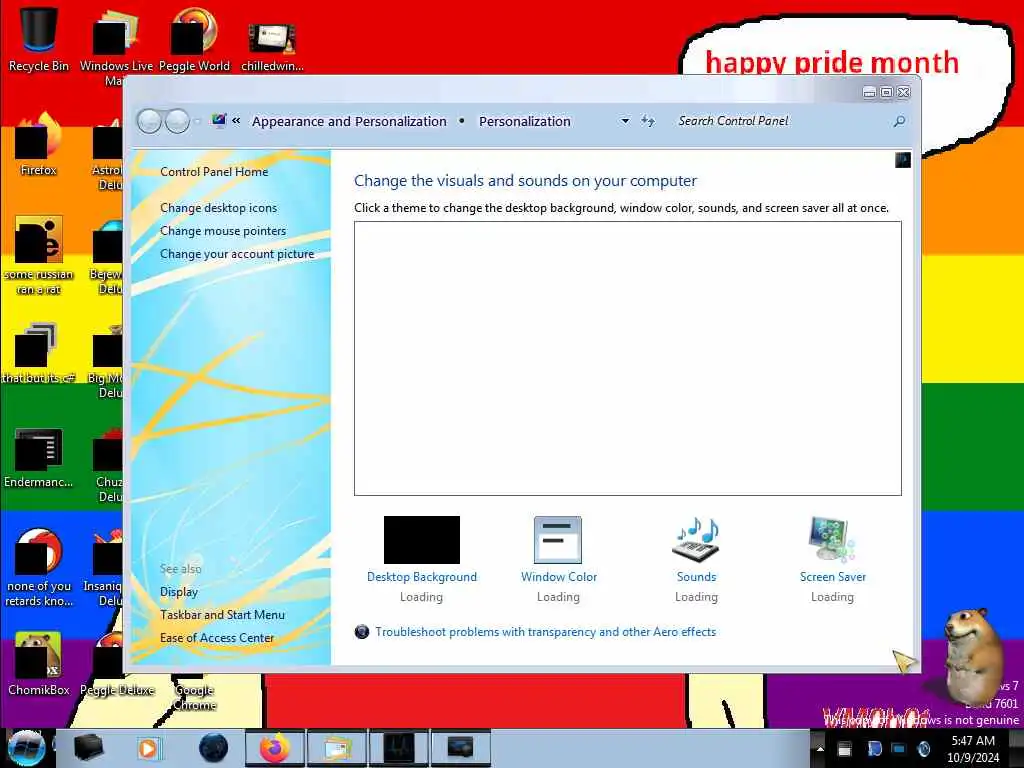The image size is (1024, 768).
Task: Click media player taskbar icon
Action: (x=148, y=748)
